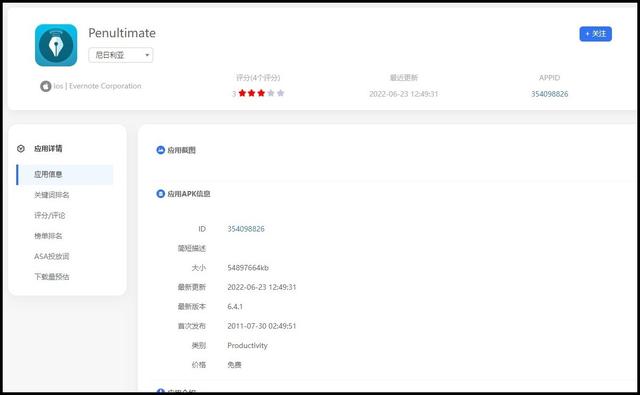Open the 尼日利亚 country dropdown
This screenshot has height=395, width=640.
tap(121, 55)
